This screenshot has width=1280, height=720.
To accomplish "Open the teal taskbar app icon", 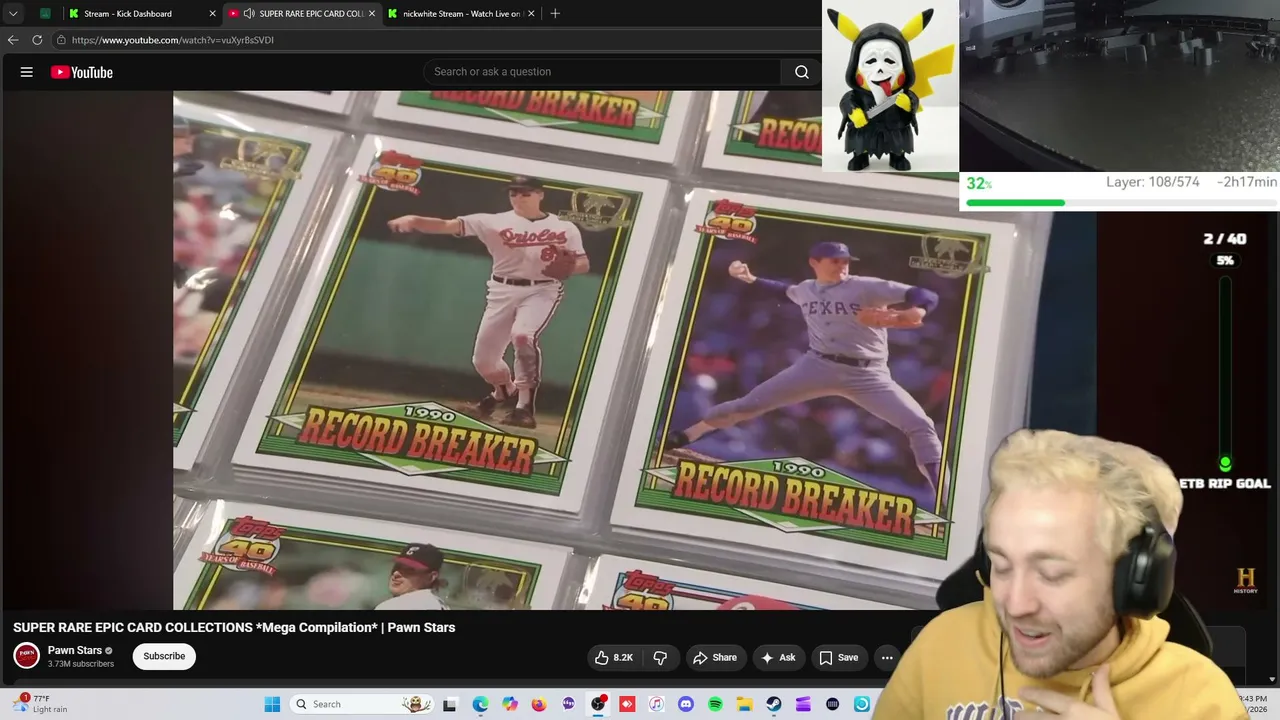I will tap(861, 704).
